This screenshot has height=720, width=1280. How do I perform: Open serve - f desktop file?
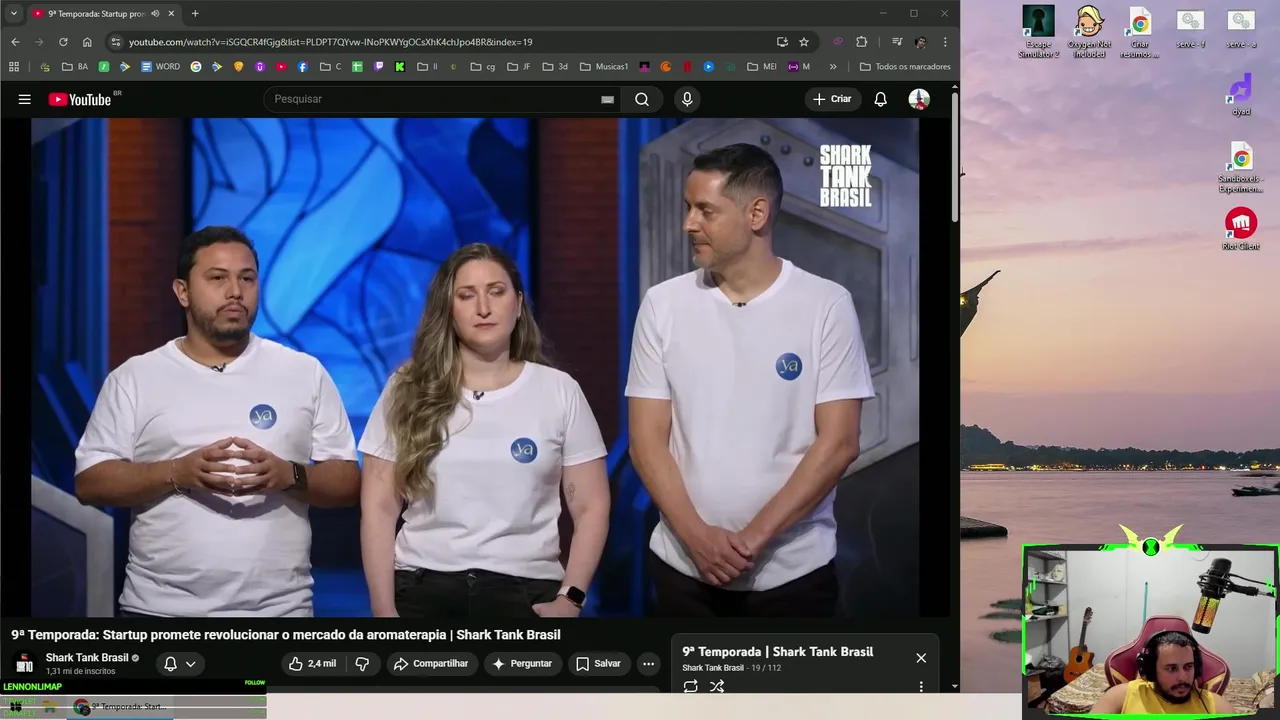(1190, 30)
